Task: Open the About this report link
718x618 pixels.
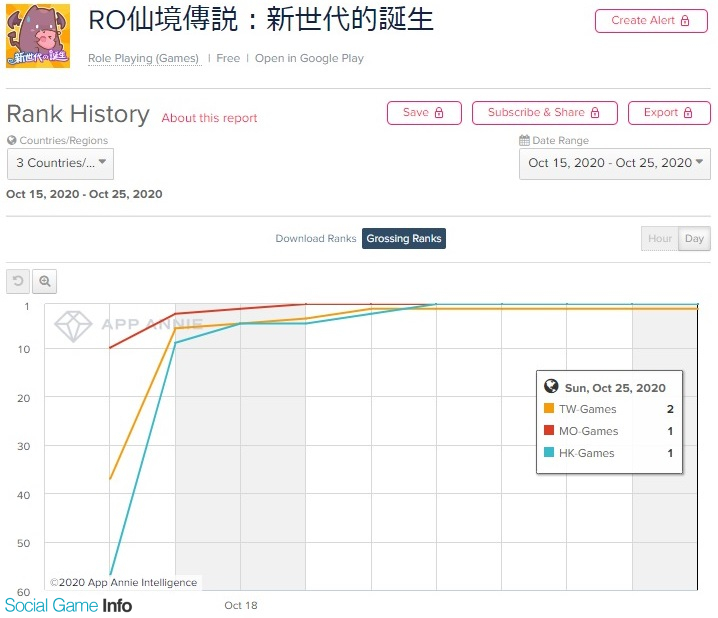Action: coord(209,118)
